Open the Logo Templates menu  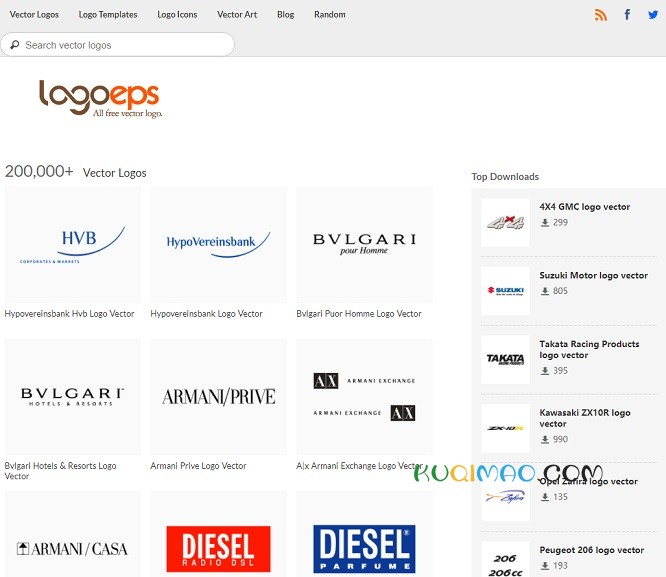coord(108,14)
